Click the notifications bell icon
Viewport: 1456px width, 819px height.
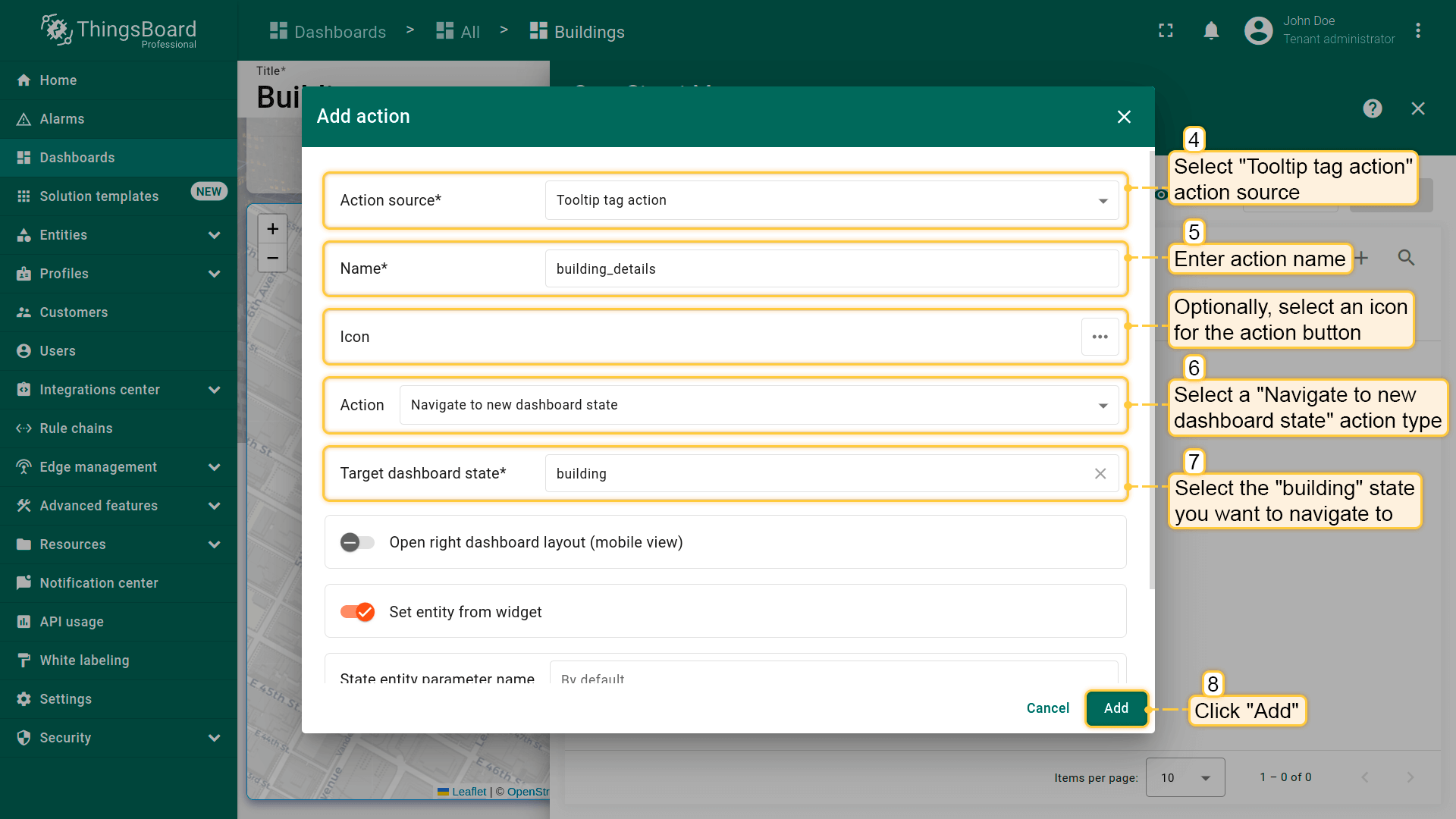(1211, 31)
